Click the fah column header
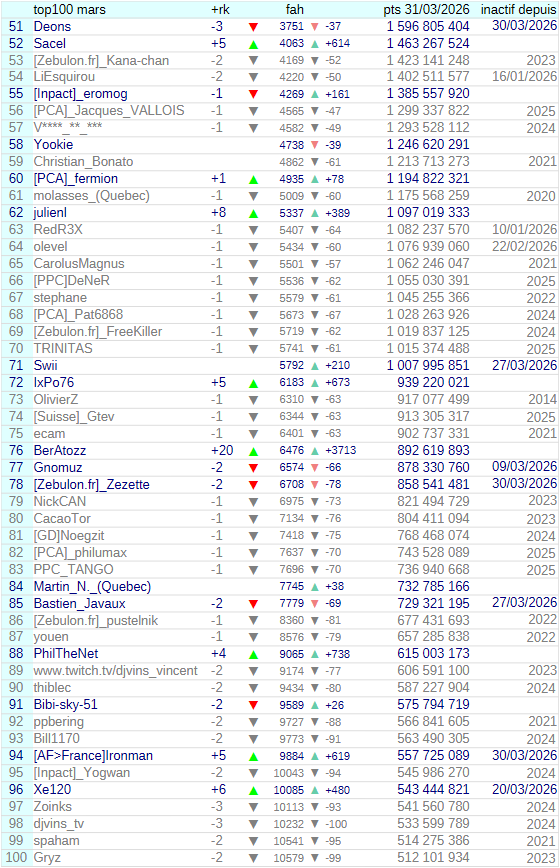The width and height of the screenshot is (560, 868). (x=295, y=9)
